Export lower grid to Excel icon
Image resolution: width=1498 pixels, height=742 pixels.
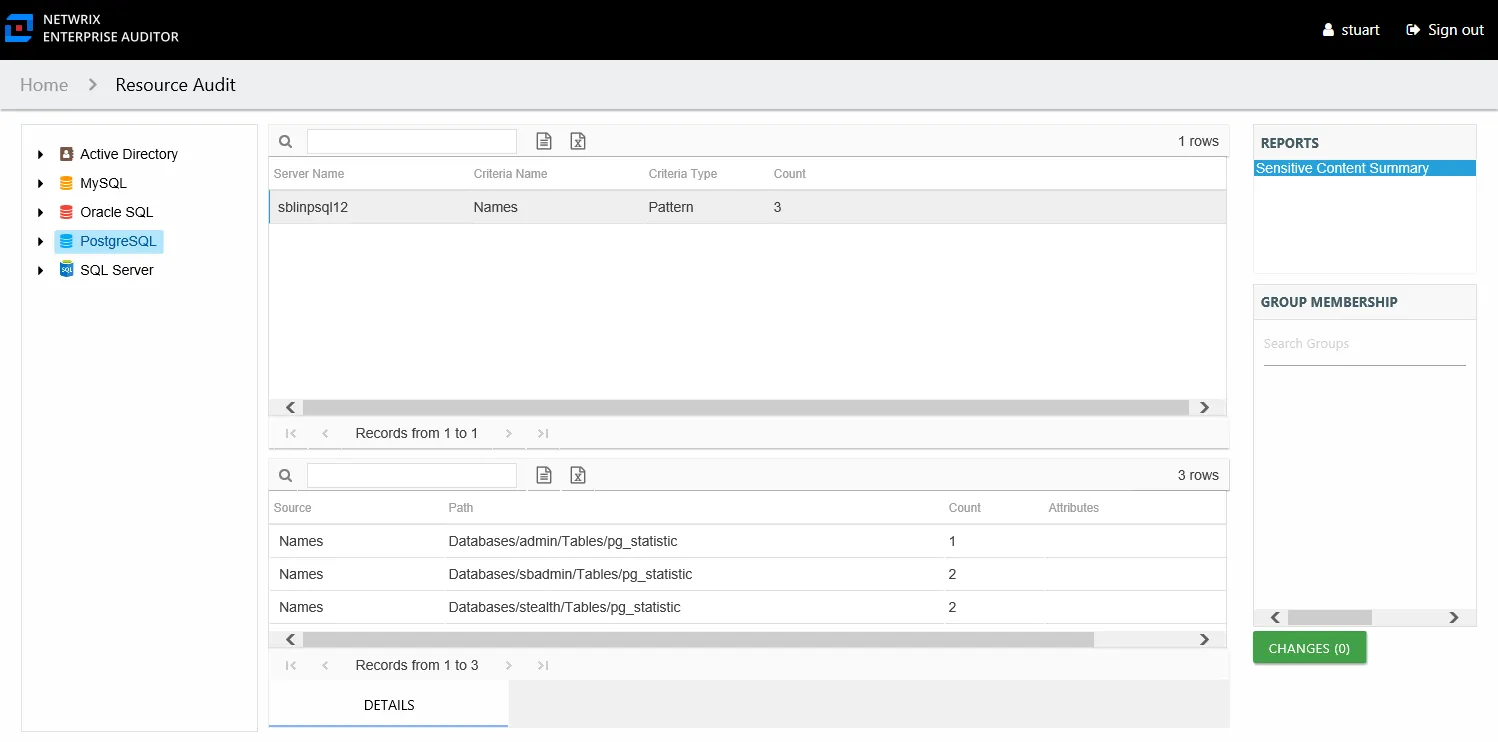[578, 475]
